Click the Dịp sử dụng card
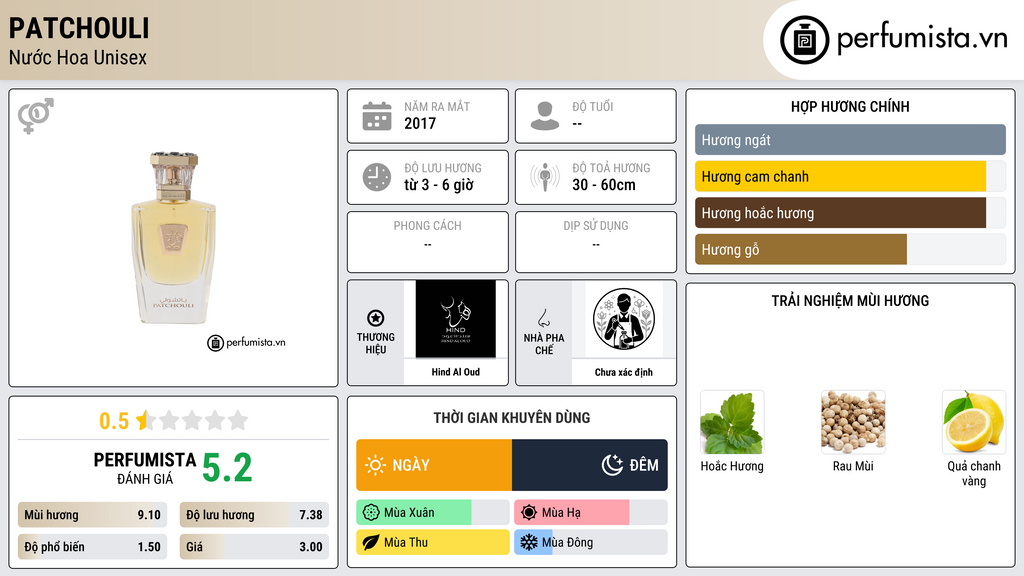Image resolution: width=1024 pixels, height=576 pixels. coord(596,242)
